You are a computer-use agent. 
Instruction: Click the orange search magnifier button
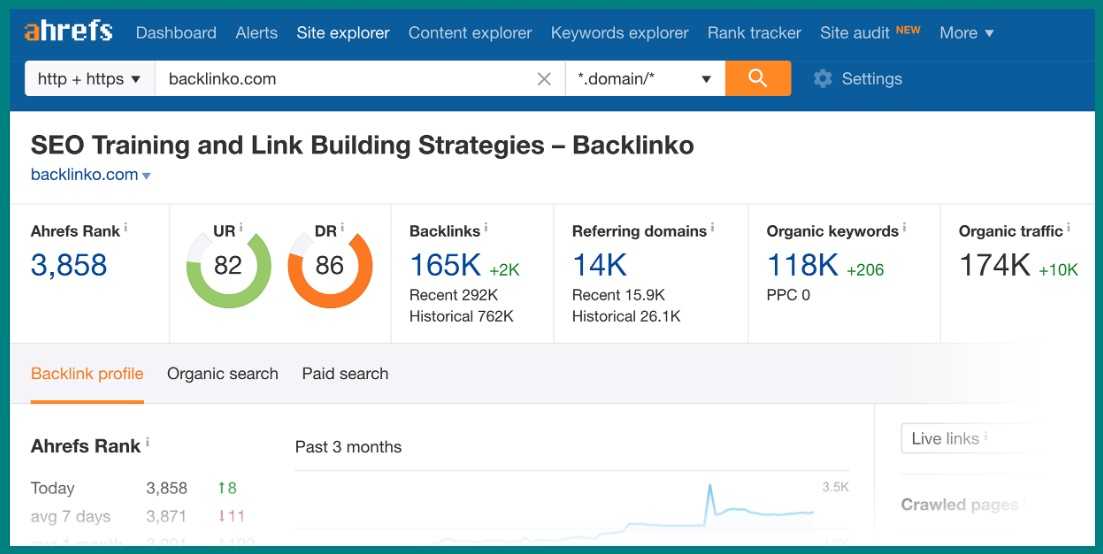[757, 79]
